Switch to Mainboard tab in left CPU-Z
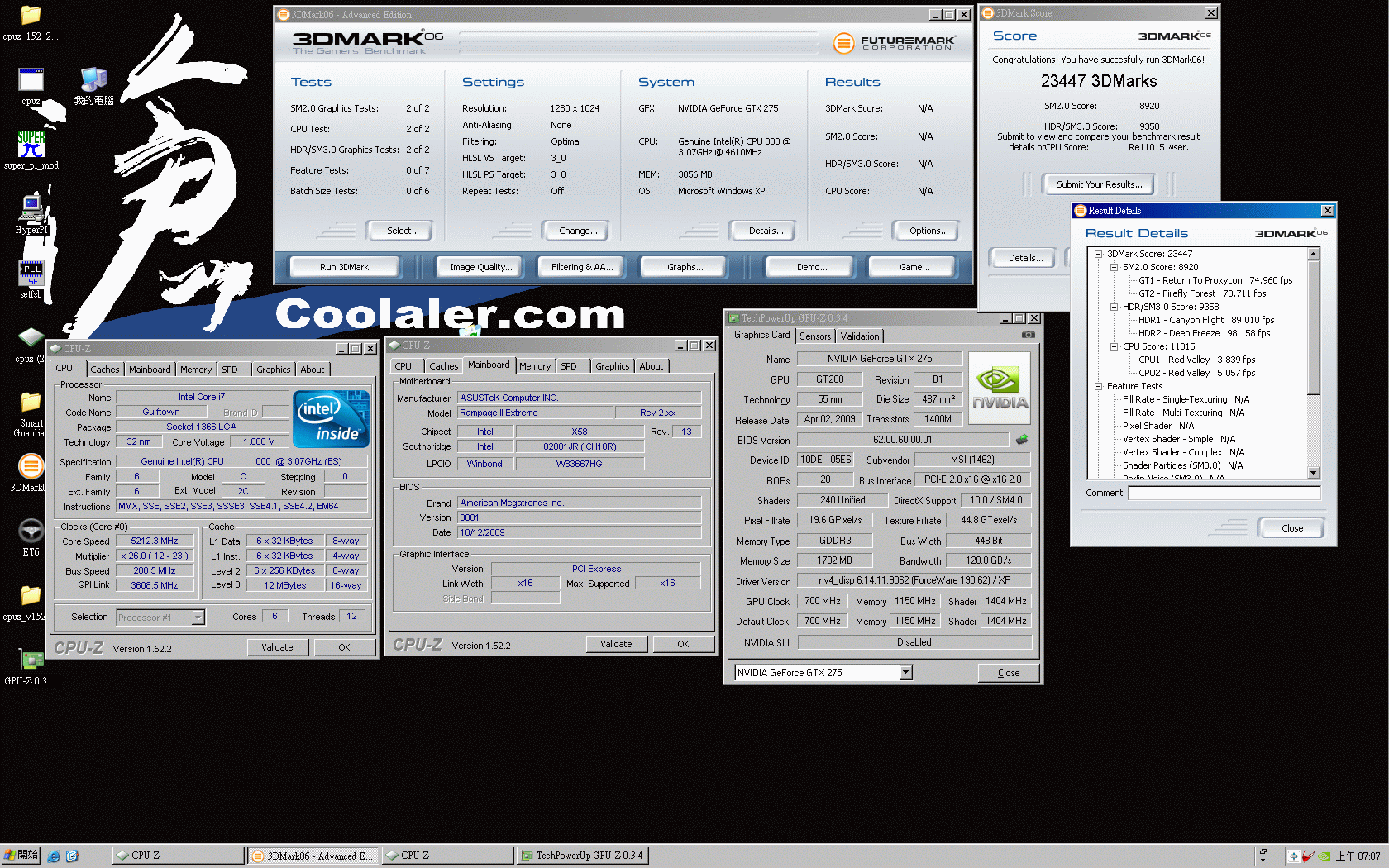Screen dimensions: 1389x868 (150, 370)
